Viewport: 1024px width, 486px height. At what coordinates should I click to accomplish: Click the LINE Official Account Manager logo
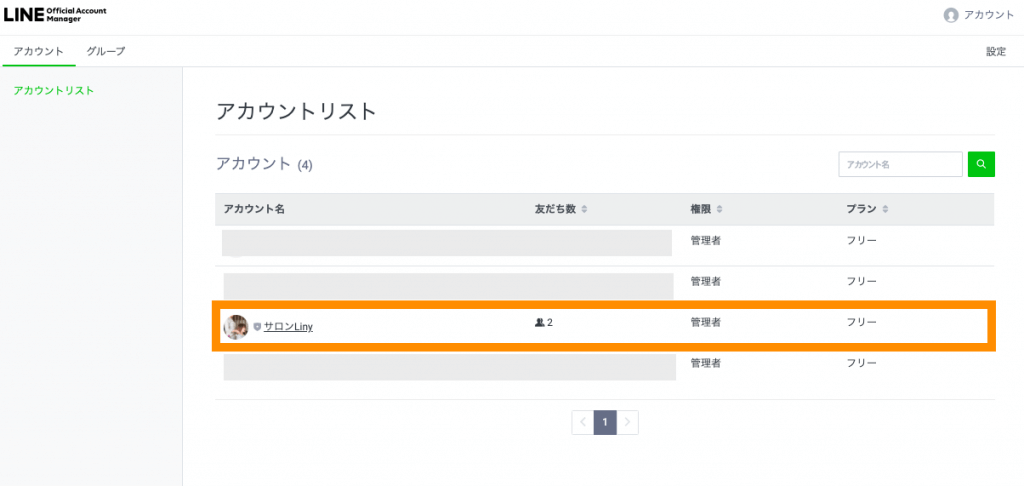(x=56, y=15)
